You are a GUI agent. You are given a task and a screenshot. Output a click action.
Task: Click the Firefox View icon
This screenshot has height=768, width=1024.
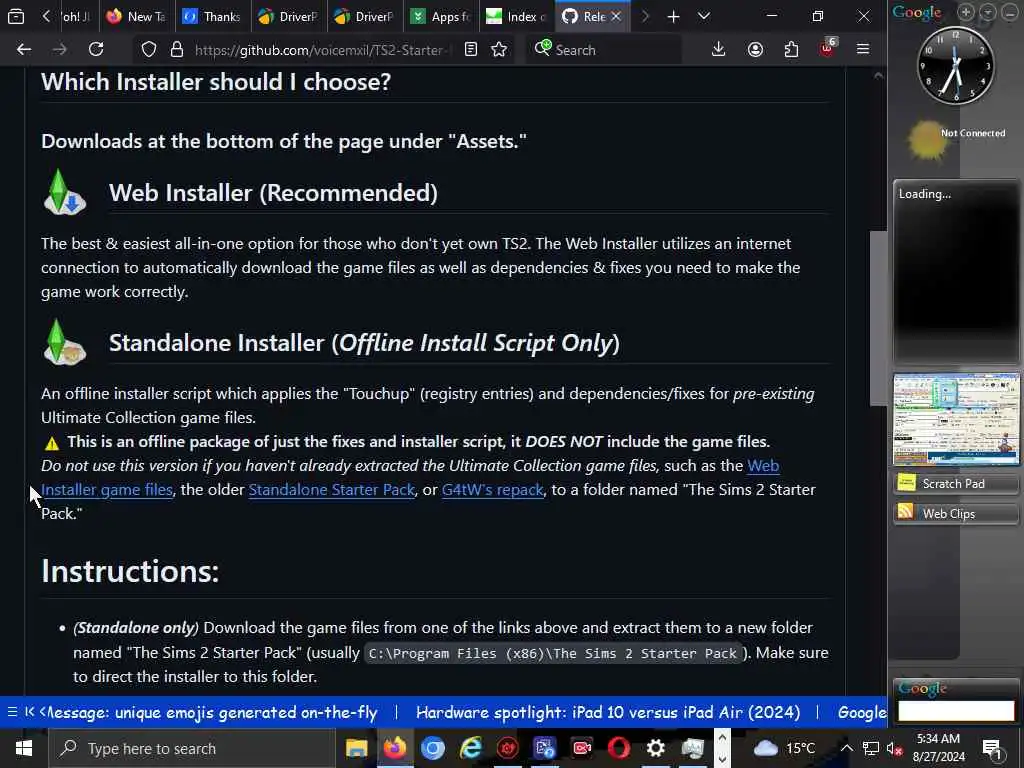click(x=16, y=16)
